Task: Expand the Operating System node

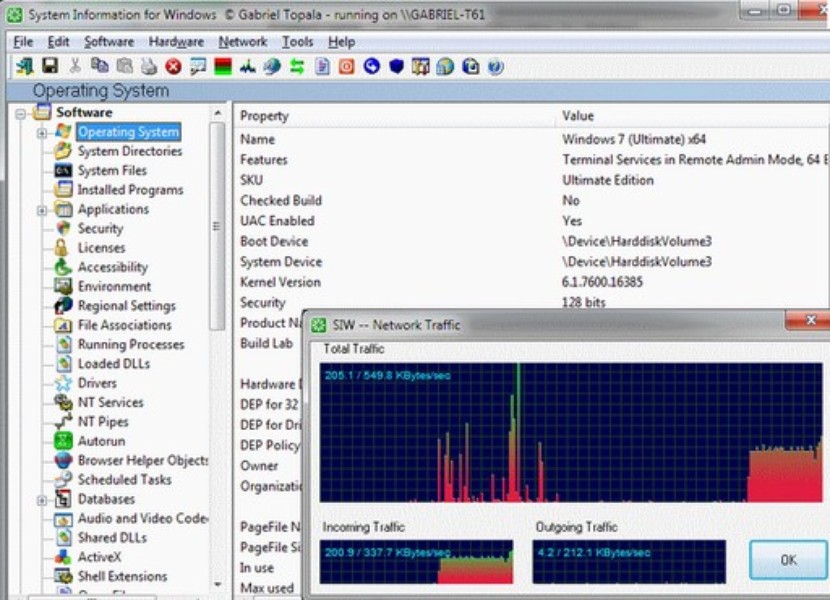Action: 42,132
